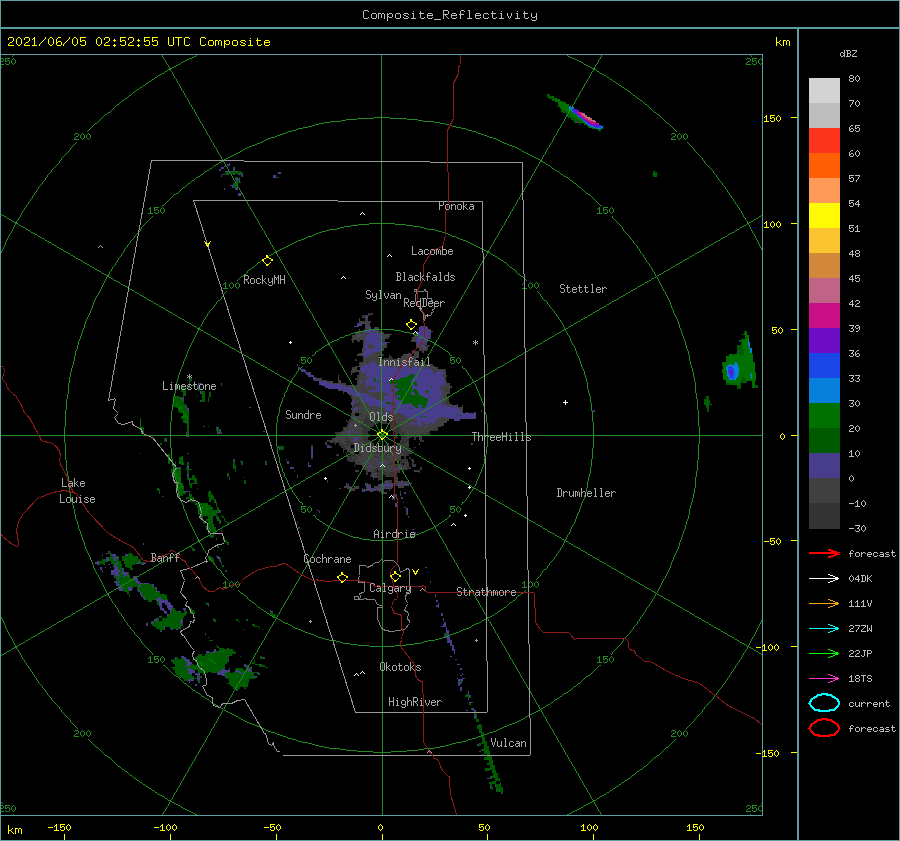Select the 'Drumheller' label

pyautogui.click(x=586, y=493)
